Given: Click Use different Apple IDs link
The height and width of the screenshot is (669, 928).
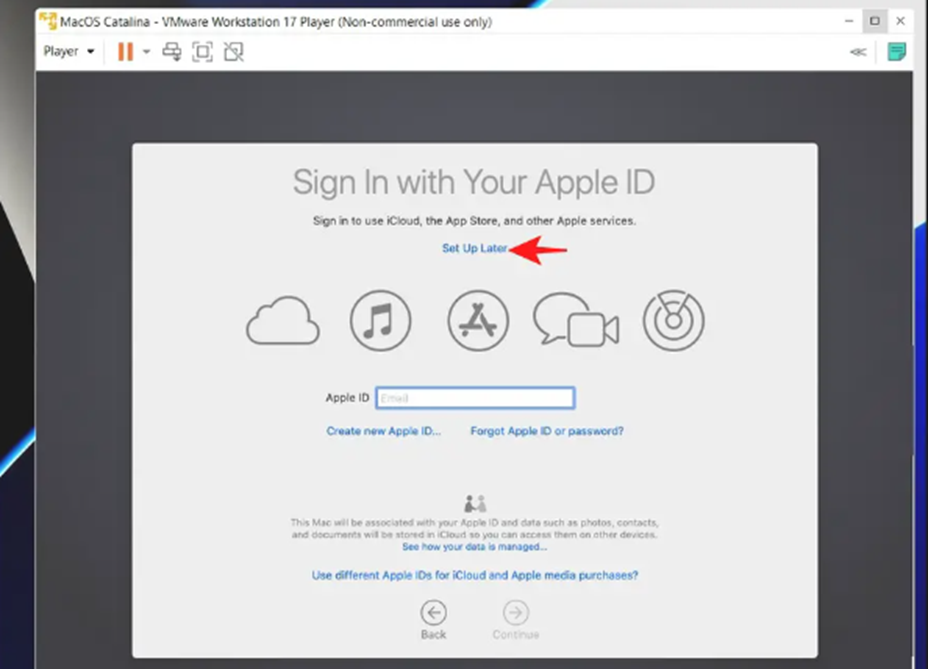Looking at the screenshot, I should coord(475,575).
